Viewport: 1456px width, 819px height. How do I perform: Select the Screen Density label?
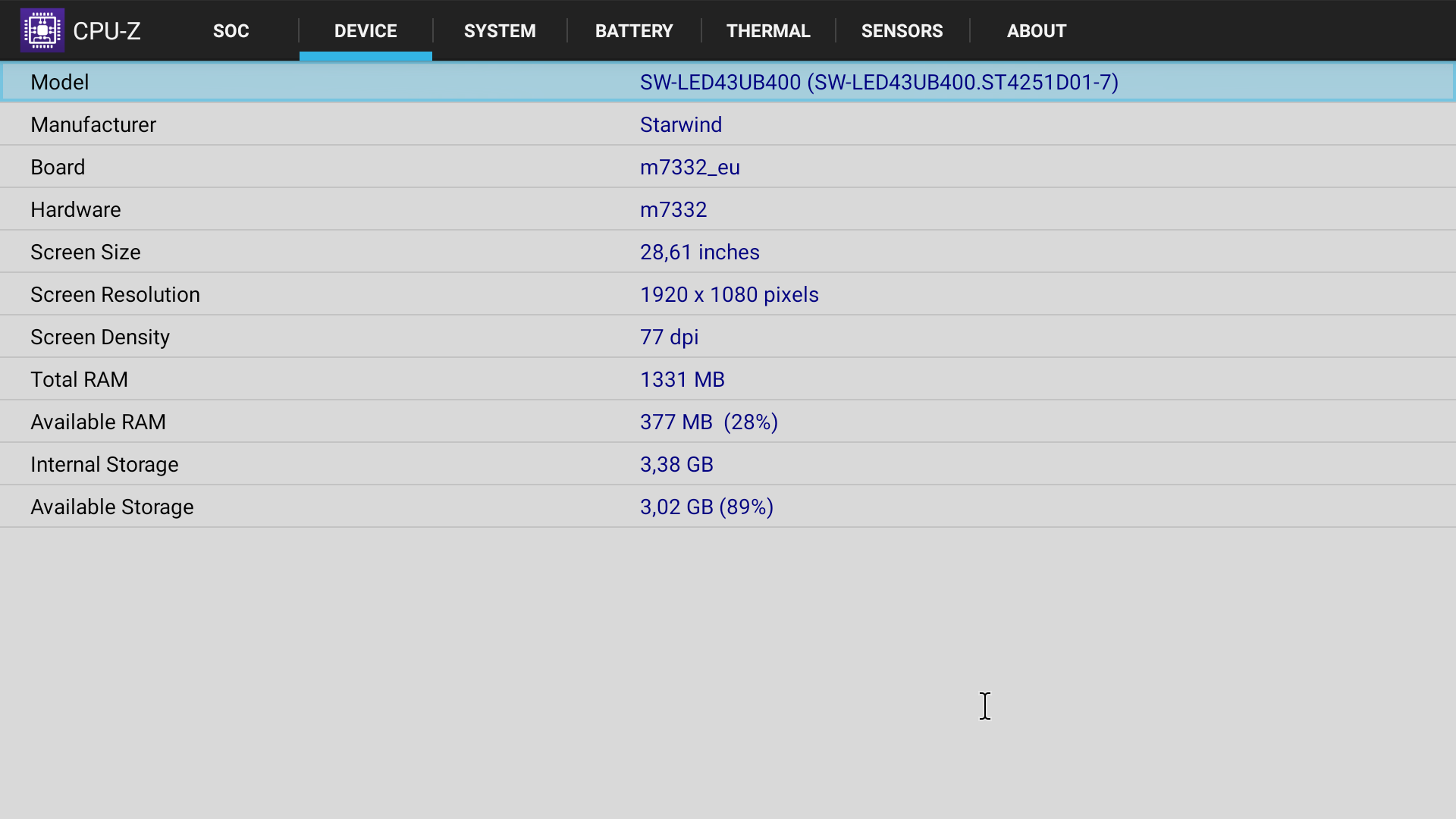point(100,337)
